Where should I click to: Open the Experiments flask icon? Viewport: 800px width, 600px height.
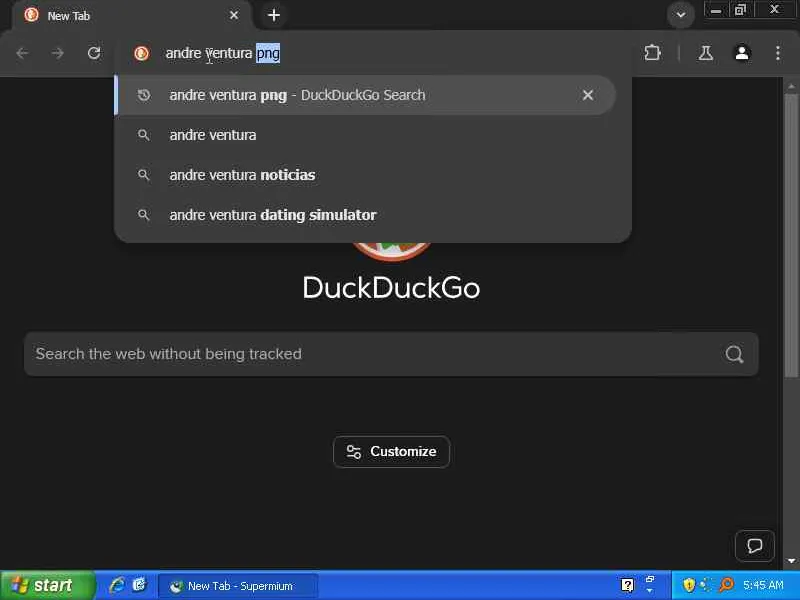pyautogui.click(x=706, y=53)
